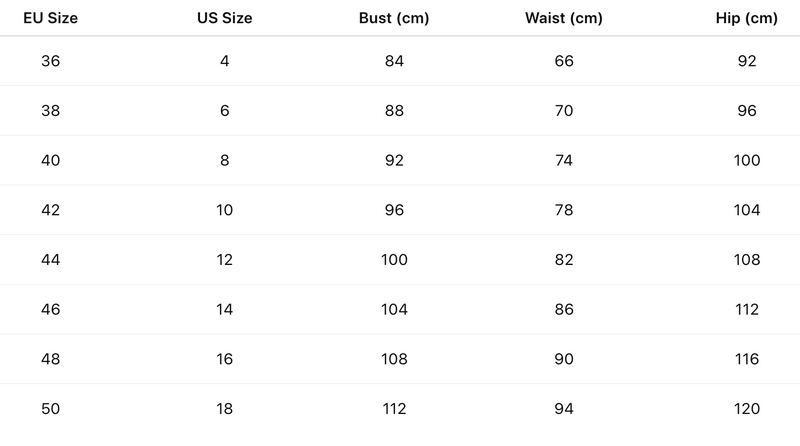Select the US size 6 cell
Screen dimensions: 800x446
click(x=224, y=111)
